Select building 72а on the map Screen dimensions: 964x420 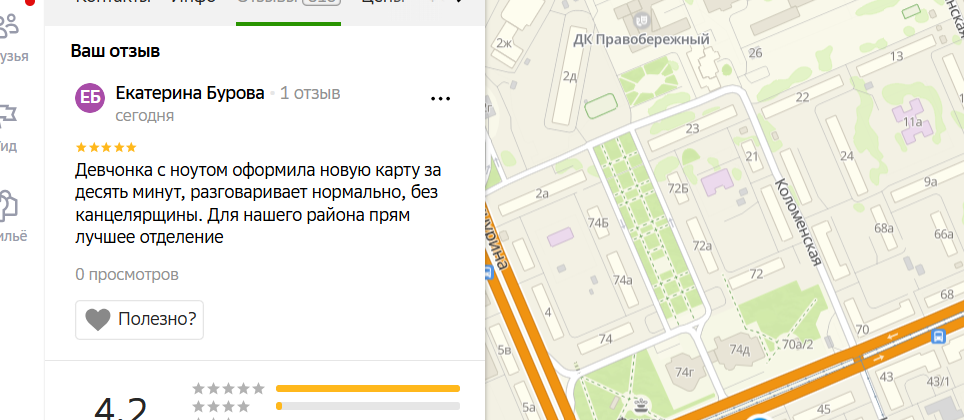click(x=702, y=247)
